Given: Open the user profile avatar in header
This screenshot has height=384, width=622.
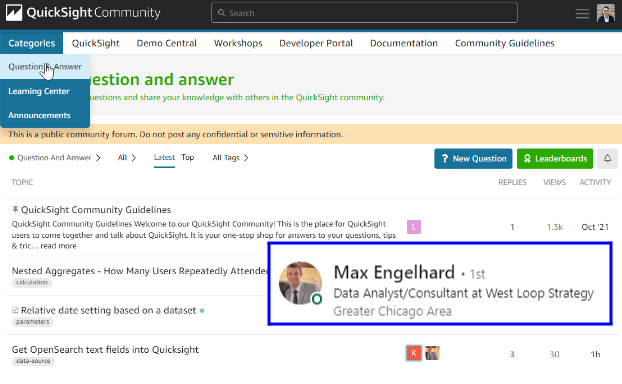Looking at the screenshot, I should click(x=605, y=13).
